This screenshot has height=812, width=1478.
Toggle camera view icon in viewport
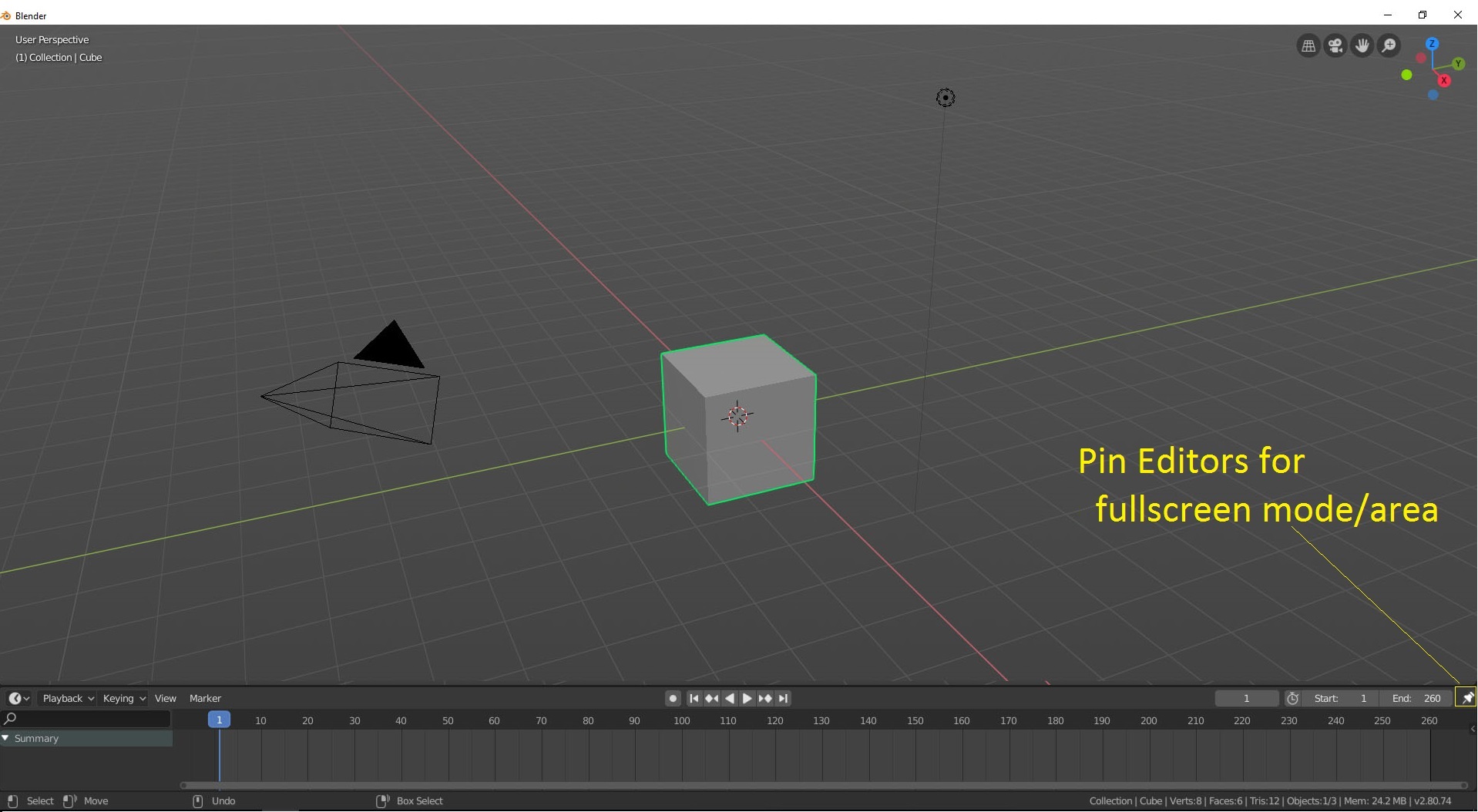click(1335, 46)
